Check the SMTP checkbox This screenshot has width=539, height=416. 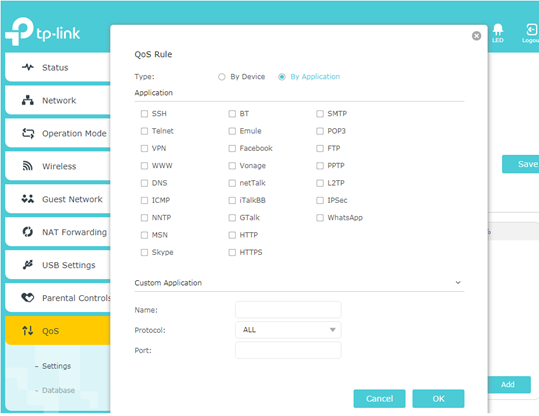click(x=320, y=113)
